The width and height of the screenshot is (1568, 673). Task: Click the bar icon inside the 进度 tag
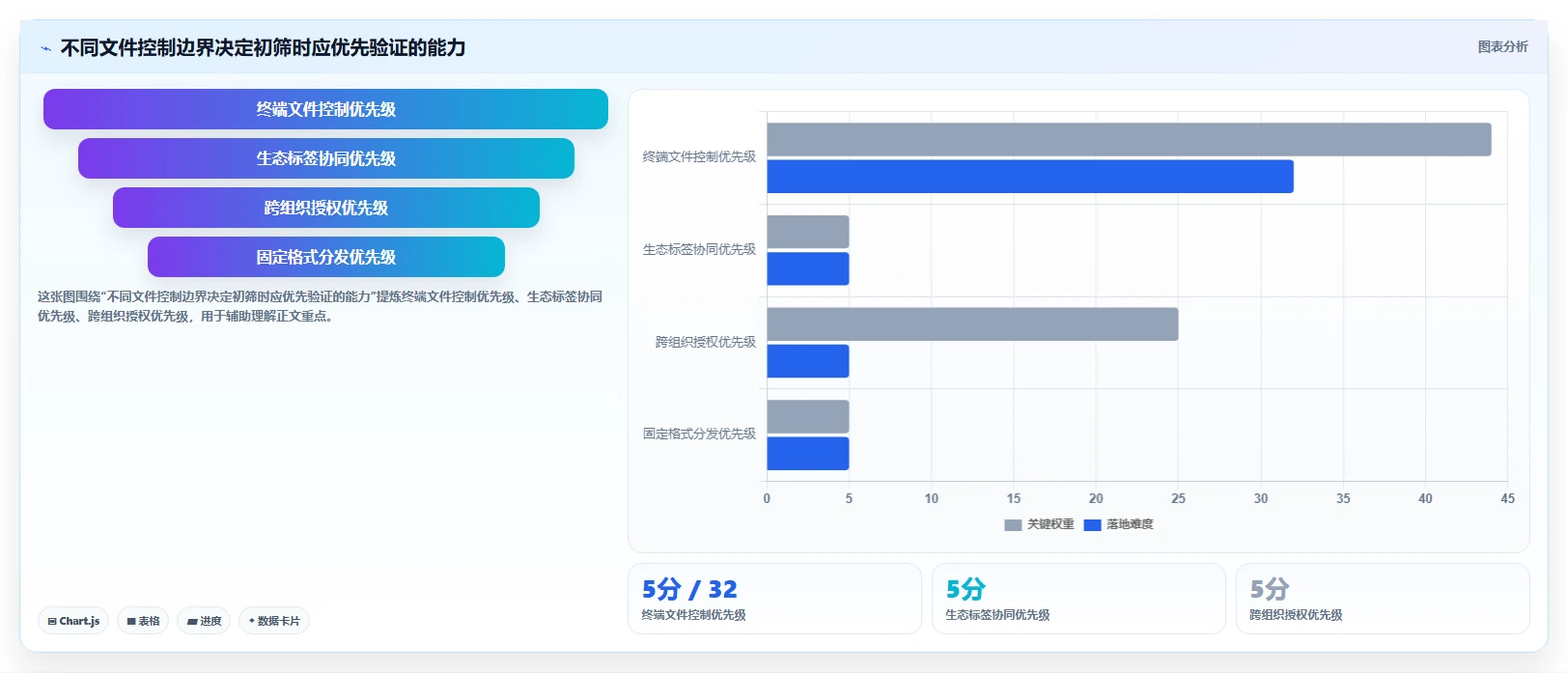click(x=192, y=622)
